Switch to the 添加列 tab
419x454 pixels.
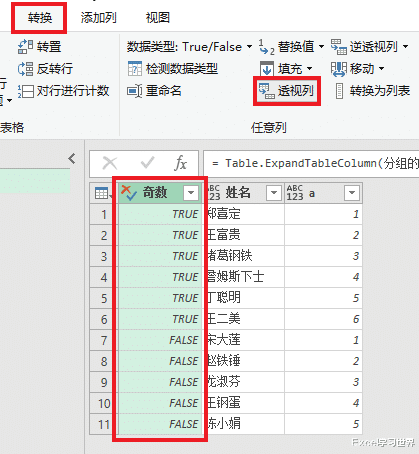coord(98,18)
